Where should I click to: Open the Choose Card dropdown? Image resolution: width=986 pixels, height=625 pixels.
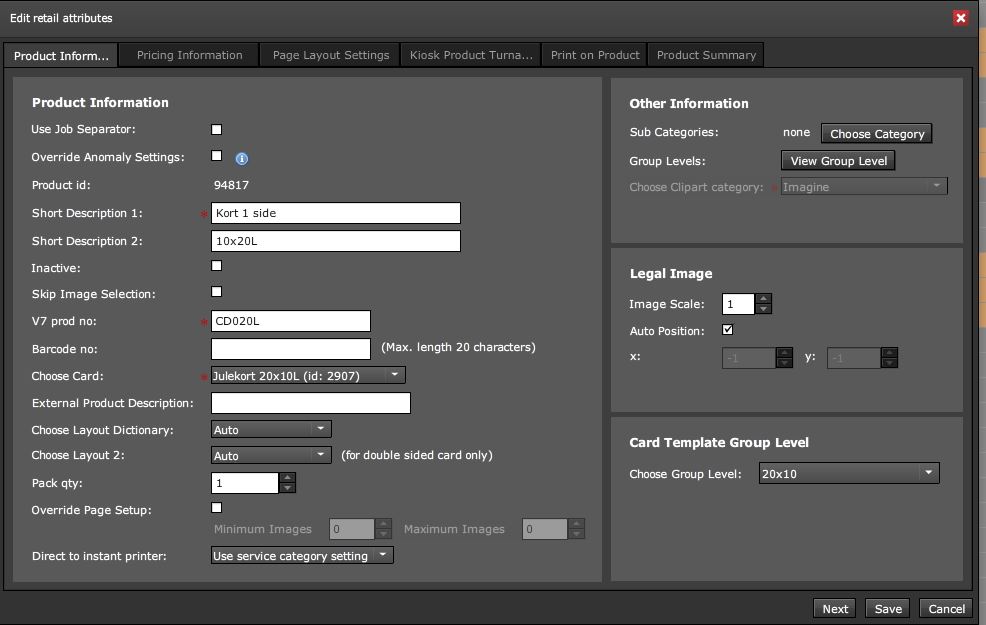(x=308, y=375)
